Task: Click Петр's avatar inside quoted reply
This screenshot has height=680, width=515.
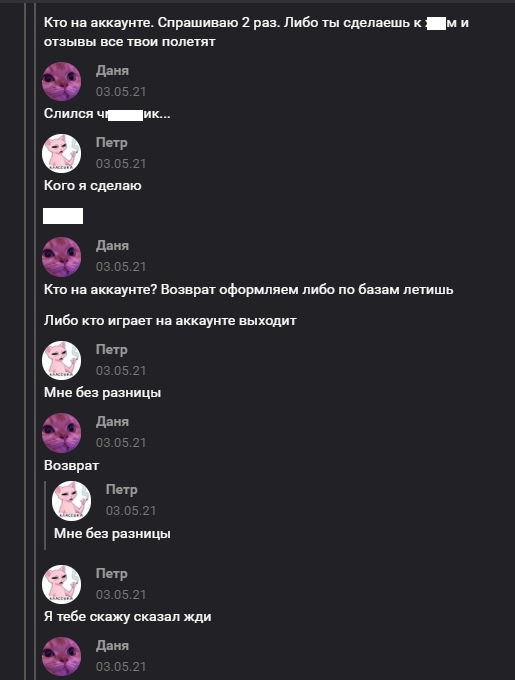Action: 72,501
